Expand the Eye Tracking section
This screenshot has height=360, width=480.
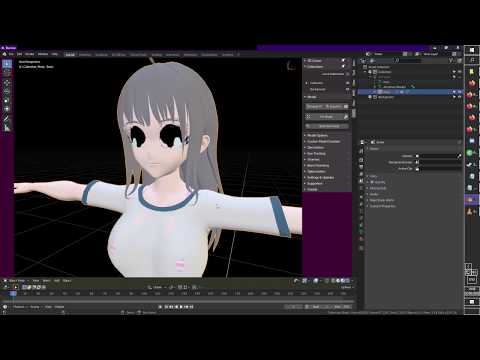316,153
